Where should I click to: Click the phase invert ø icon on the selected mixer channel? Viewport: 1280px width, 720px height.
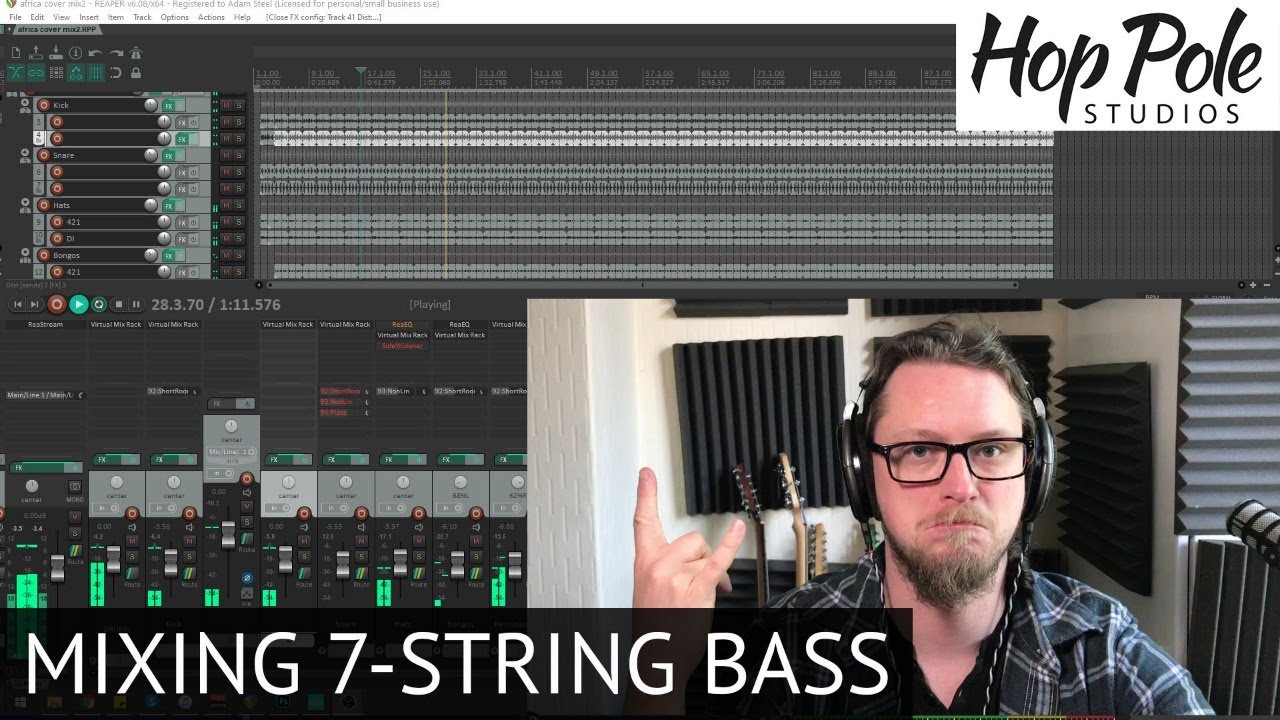point(247,577)
